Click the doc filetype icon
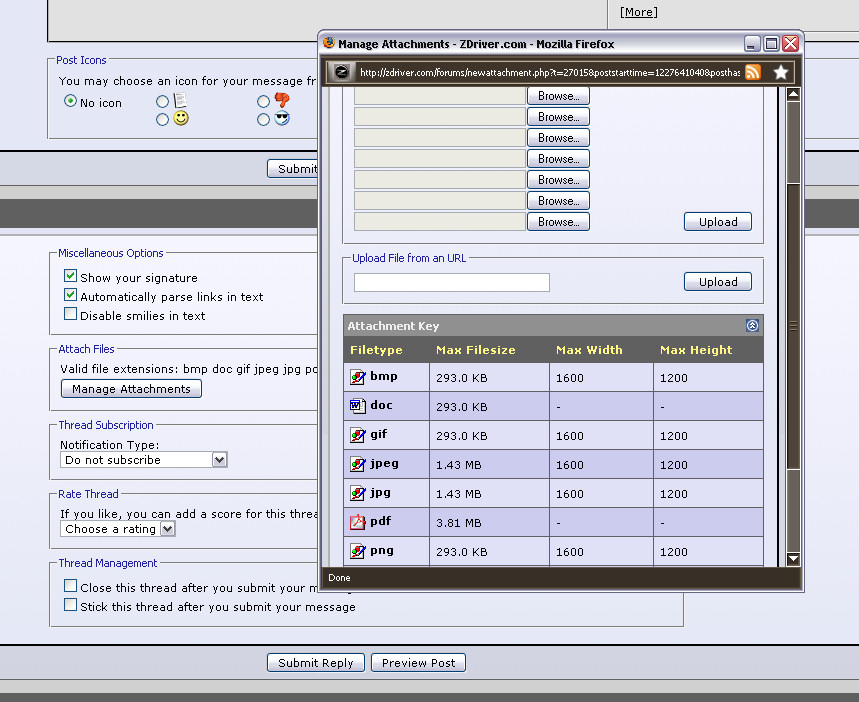859x702 pixels. (x=358, y=406)
